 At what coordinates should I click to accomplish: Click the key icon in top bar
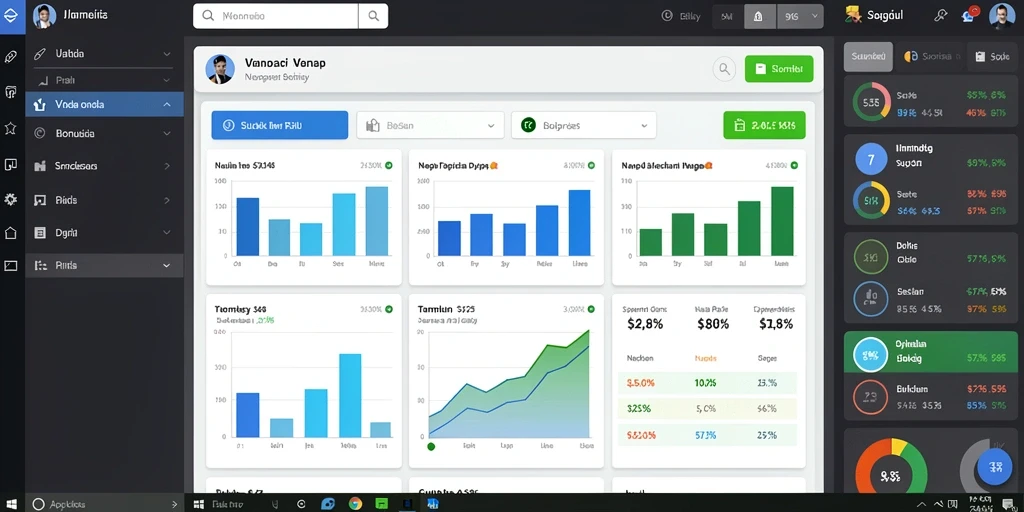coord(940,16)
